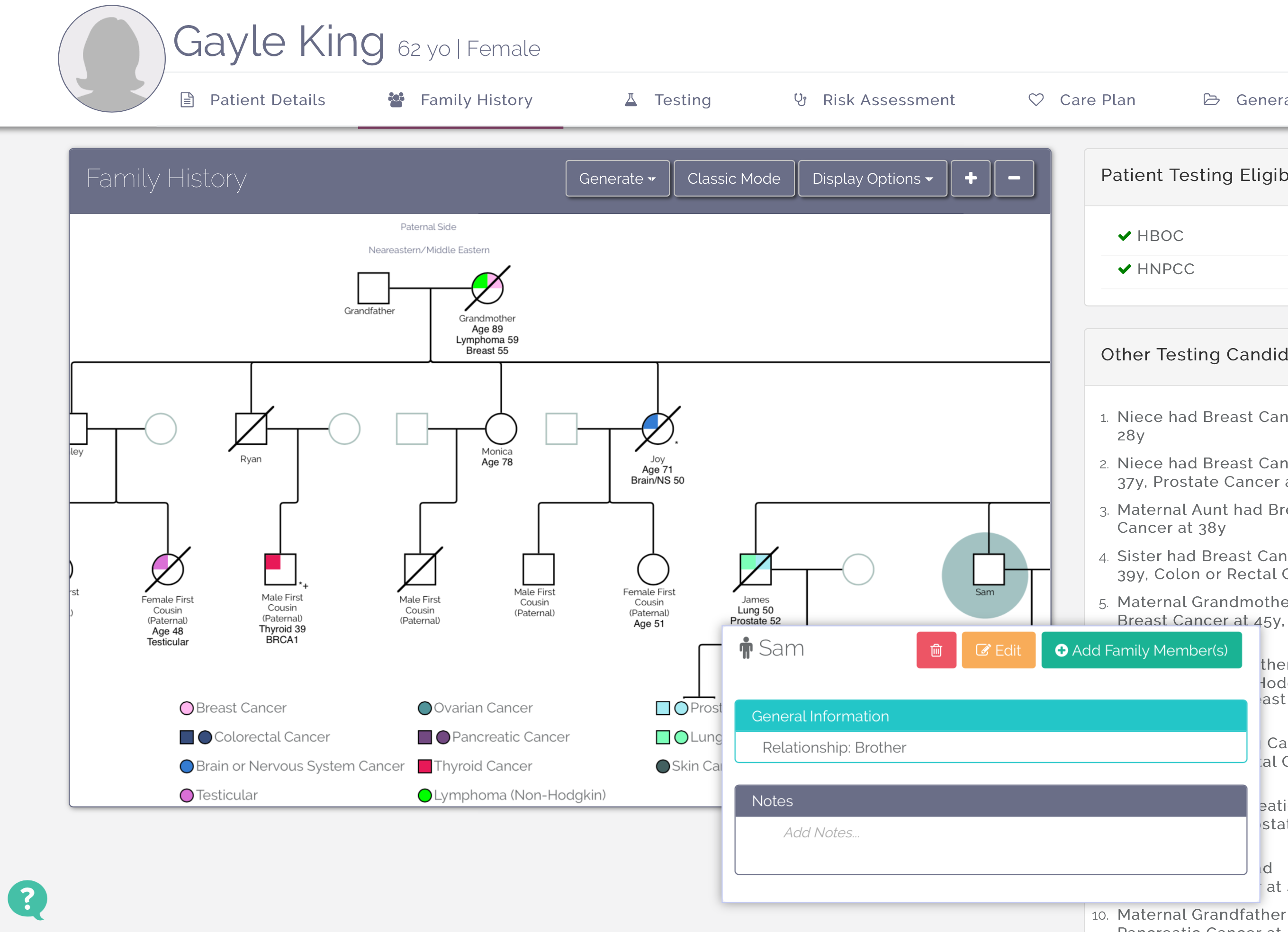This screenshot has height=932, width=1288.
Task: Select Joy's spouse square
Action: (x=561, y=429)
